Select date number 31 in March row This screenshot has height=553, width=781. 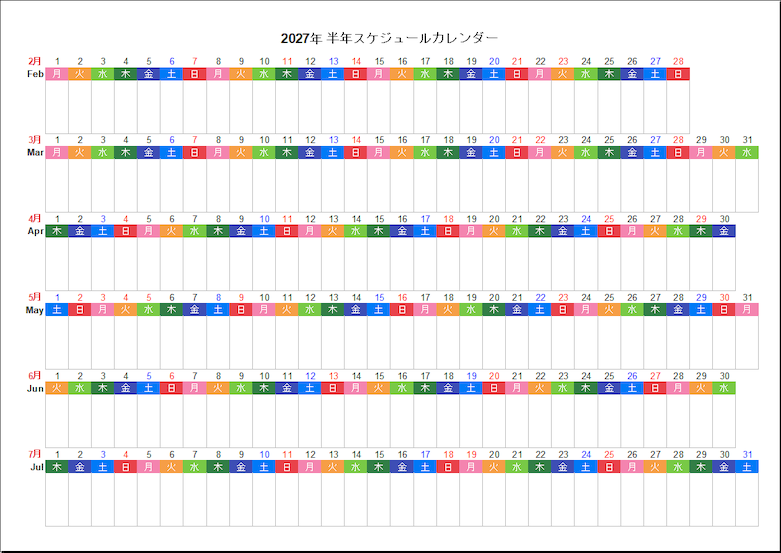click(x=747, y=140)
